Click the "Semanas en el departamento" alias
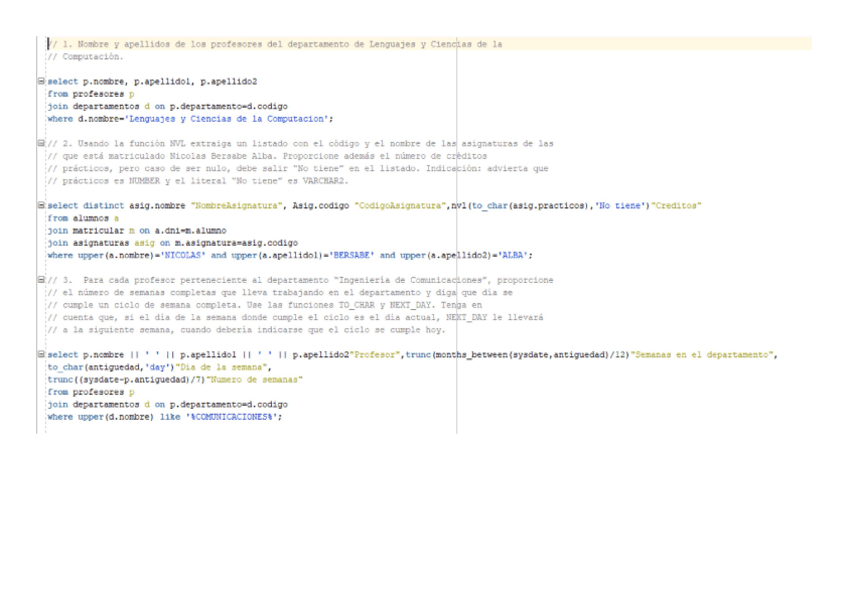This screenshot has width=848, height=599. click(706, 355)
